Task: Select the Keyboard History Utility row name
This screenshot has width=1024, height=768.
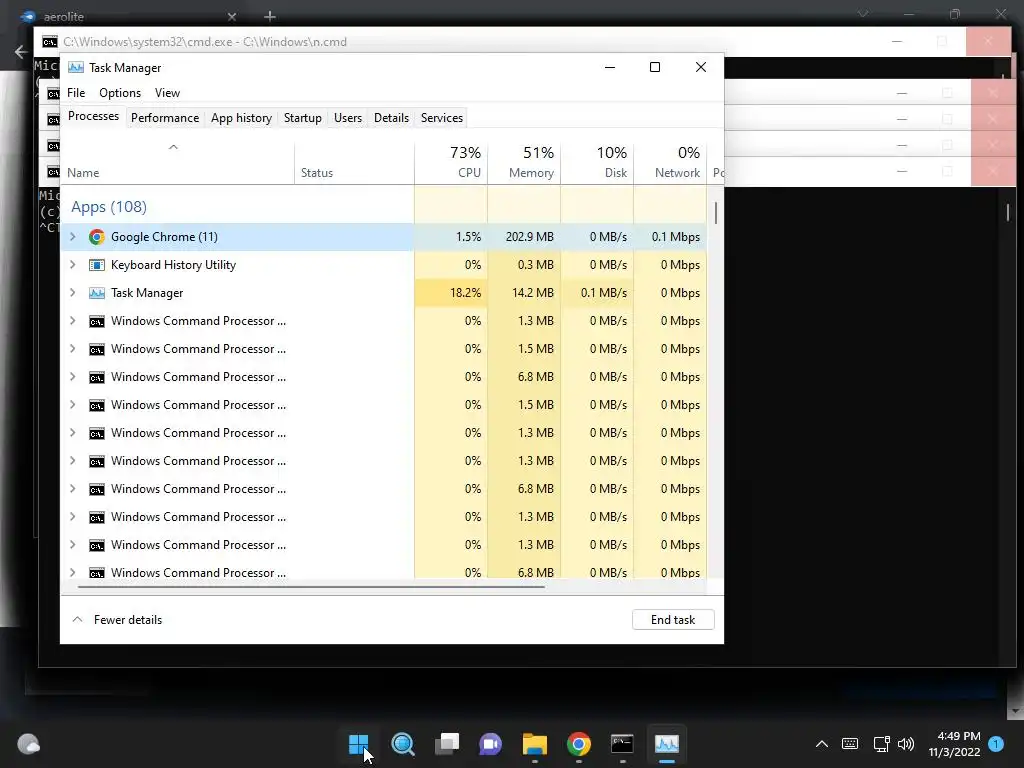Action: click(173, 265)
